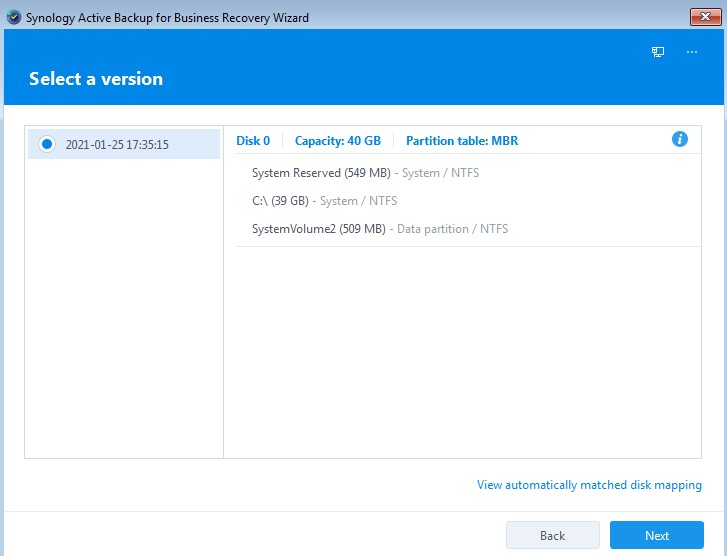The image size is (727, 556).
Task: Click the Back button
Action: [x=553, y=535]
